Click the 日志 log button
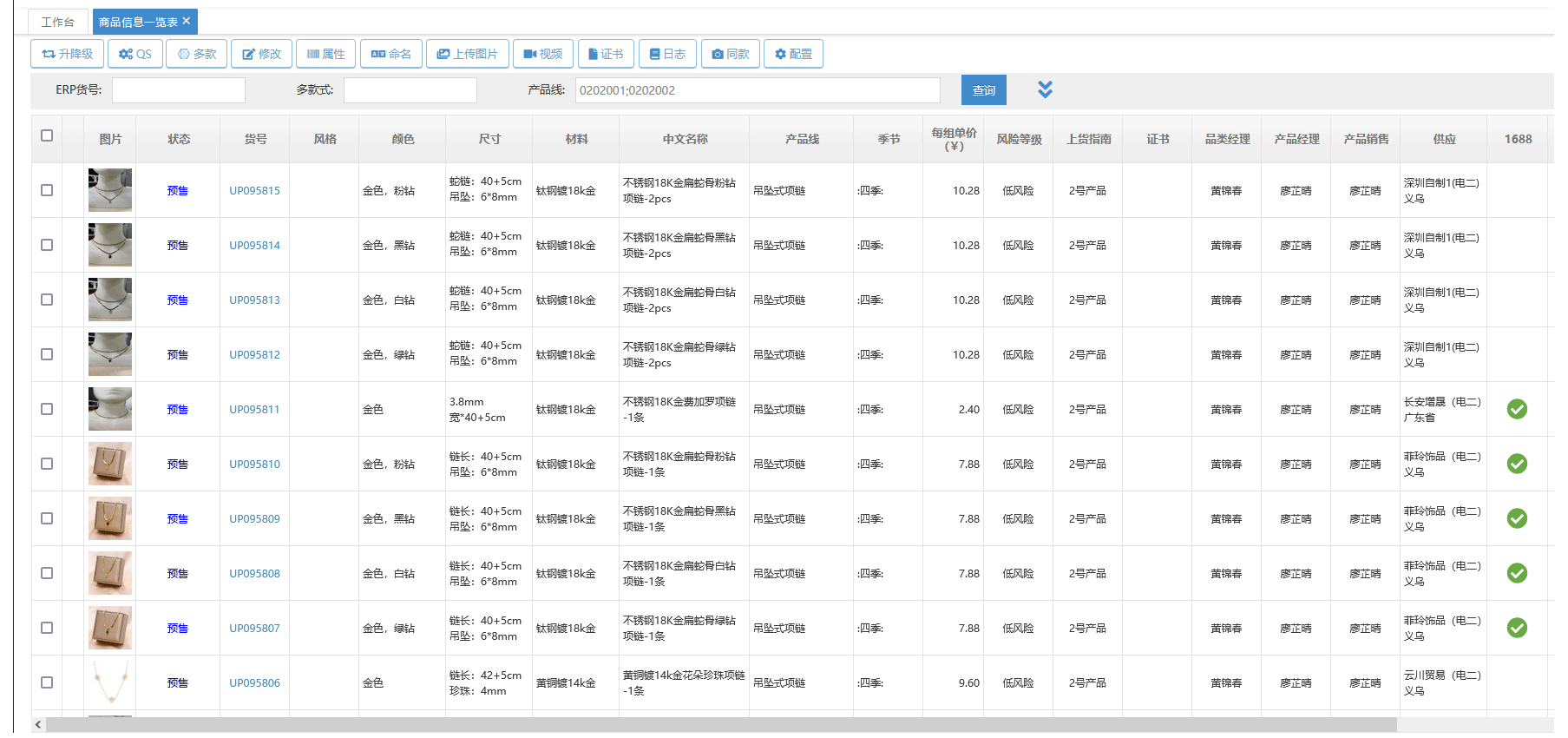The width and height of the screenshot is (1568, 738). [x=667, y=54]
